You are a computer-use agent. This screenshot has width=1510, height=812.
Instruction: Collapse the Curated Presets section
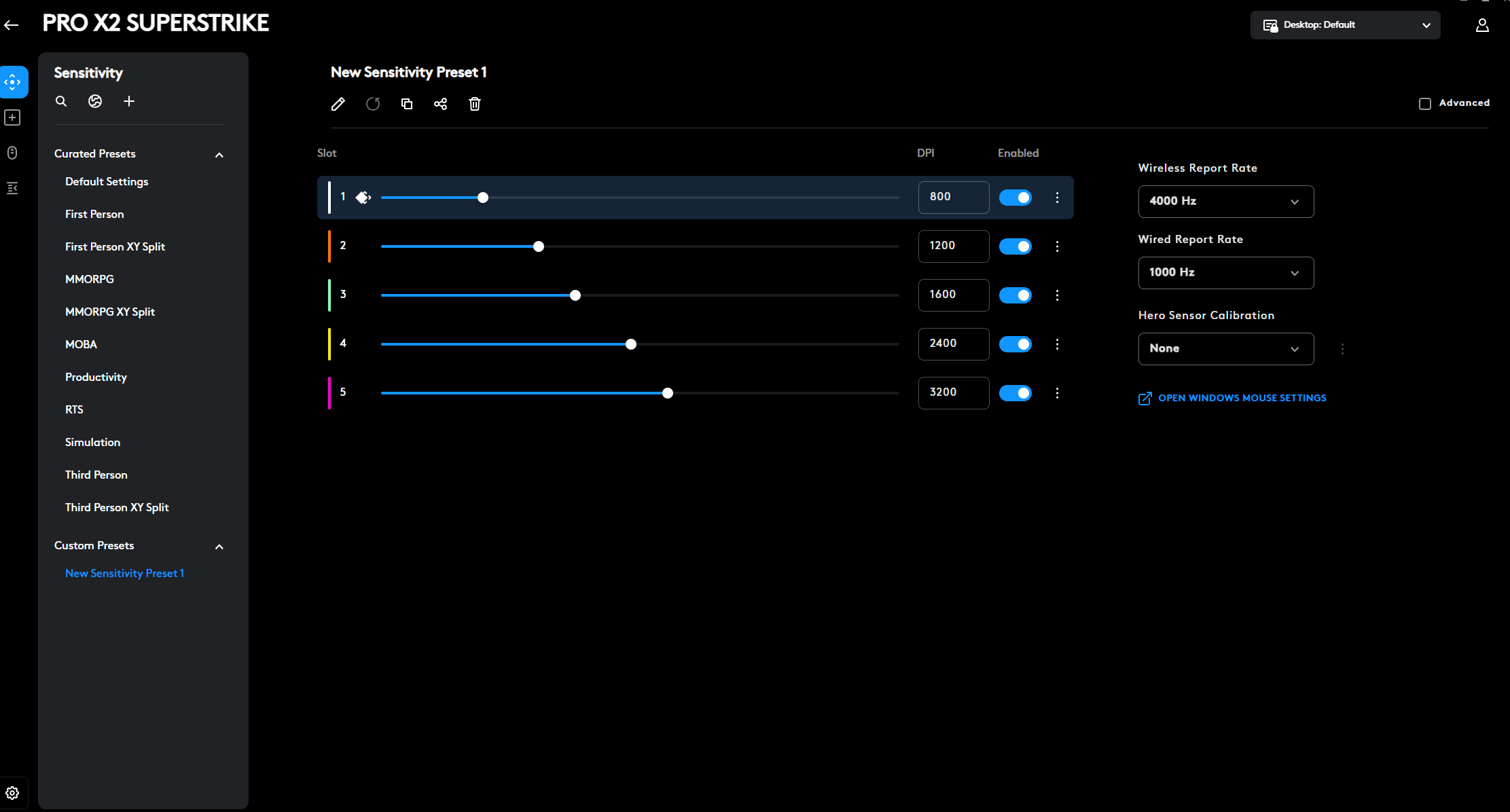(x=219, y=155)
